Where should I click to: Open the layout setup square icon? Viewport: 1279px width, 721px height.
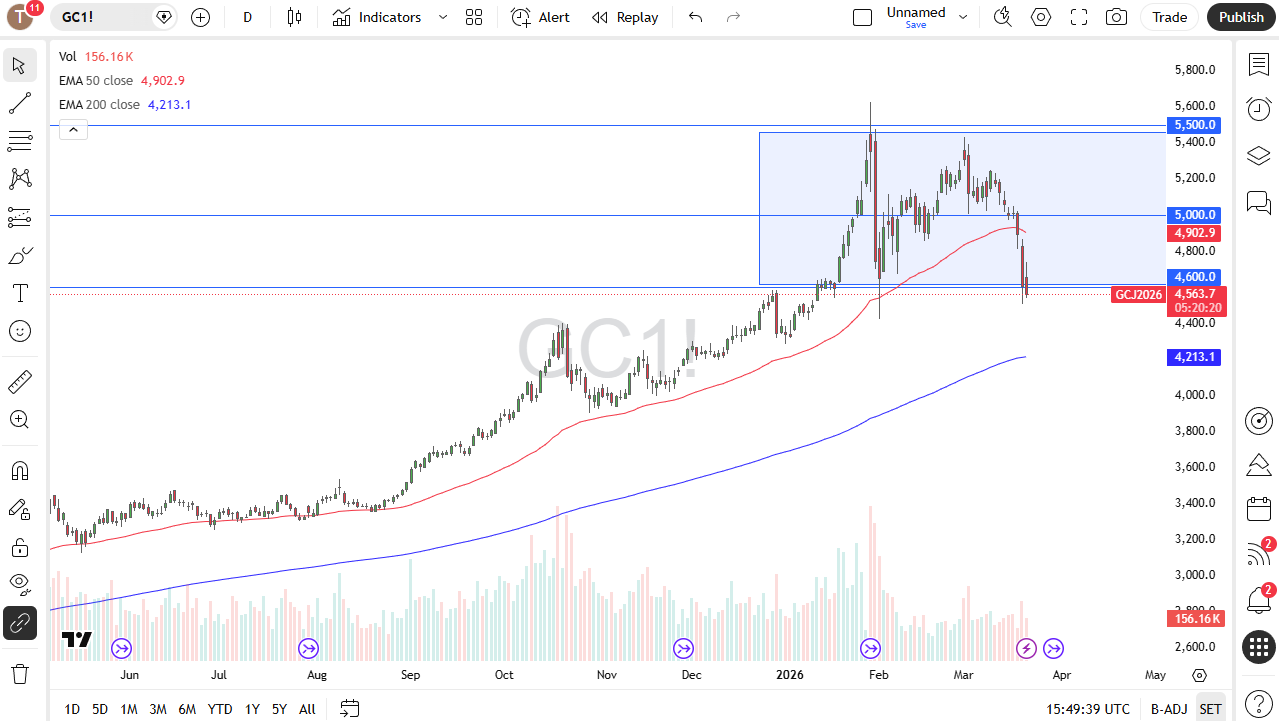862,17
